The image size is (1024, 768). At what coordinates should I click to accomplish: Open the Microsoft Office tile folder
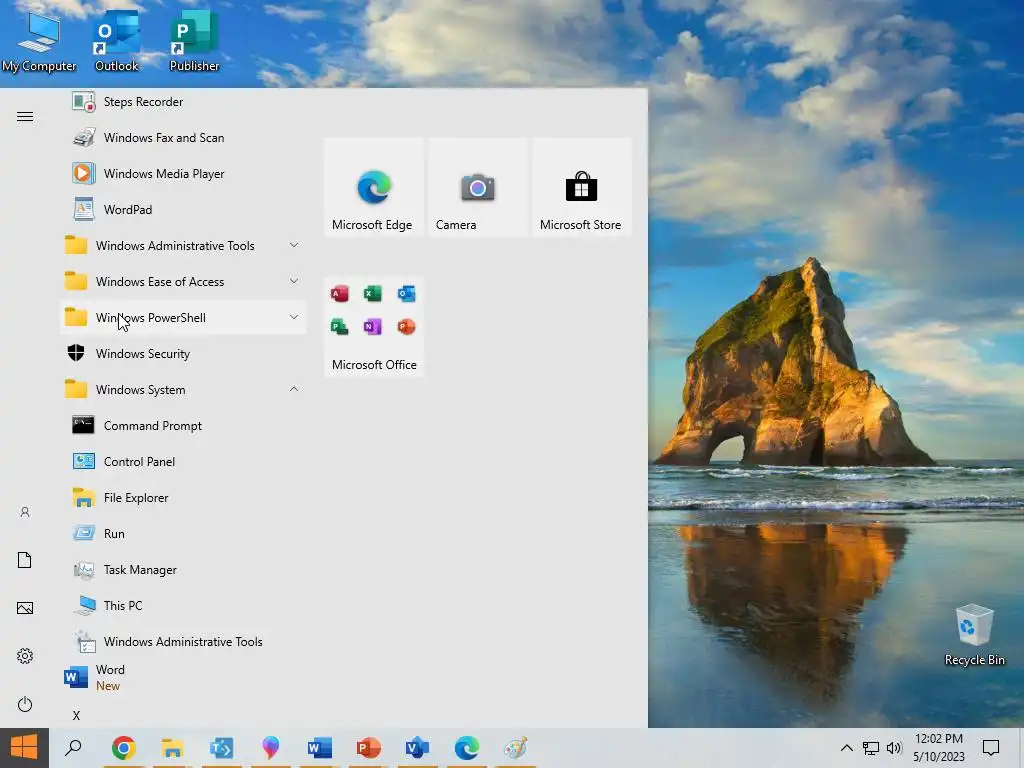[x=374, y=327]
